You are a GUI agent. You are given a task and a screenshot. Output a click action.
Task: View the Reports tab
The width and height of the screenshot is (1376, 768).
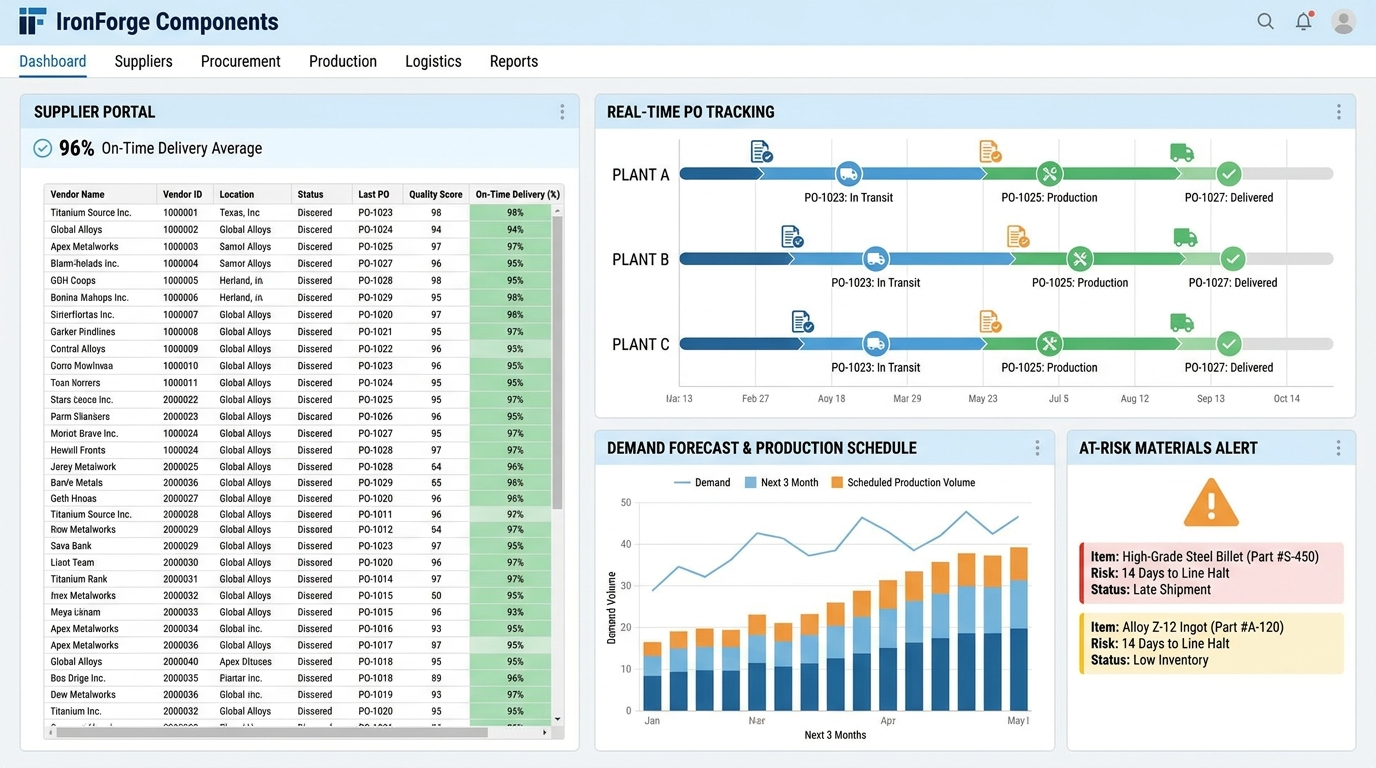514,61
